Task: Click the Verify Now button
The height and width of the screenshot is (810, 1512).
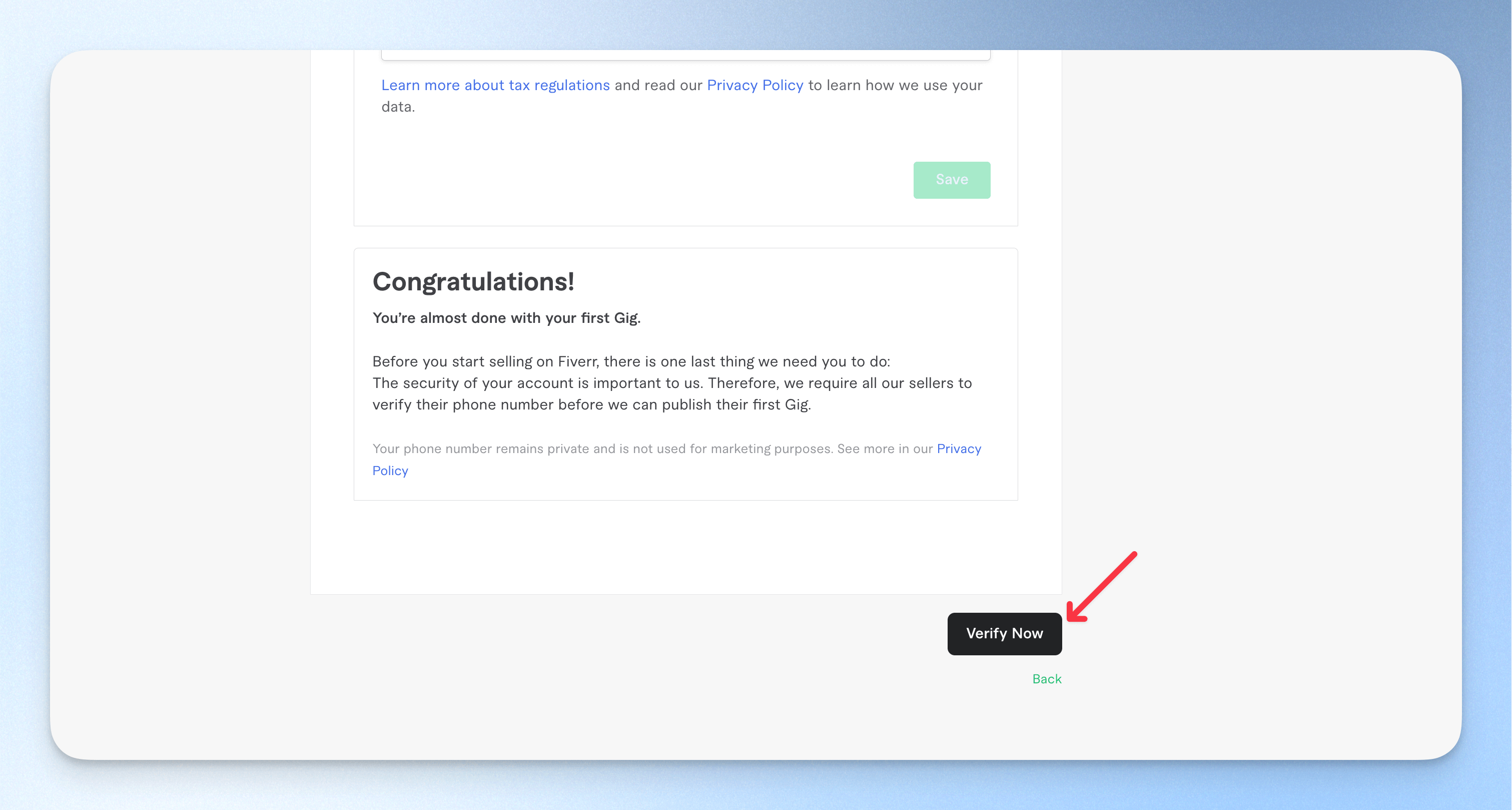Action: point(1004,634)
